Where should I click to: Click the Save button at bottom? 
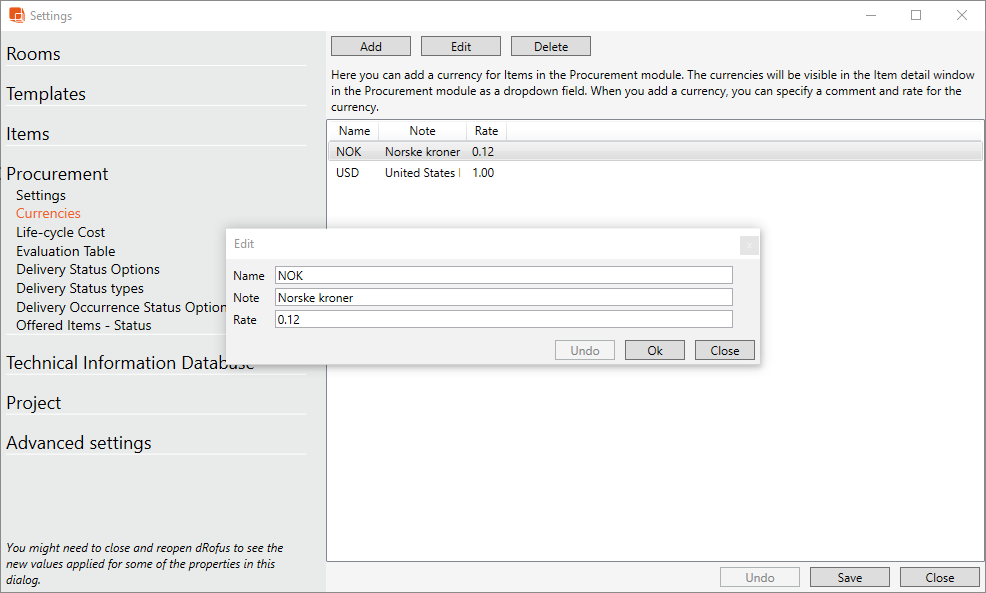(x=849, y=577)
